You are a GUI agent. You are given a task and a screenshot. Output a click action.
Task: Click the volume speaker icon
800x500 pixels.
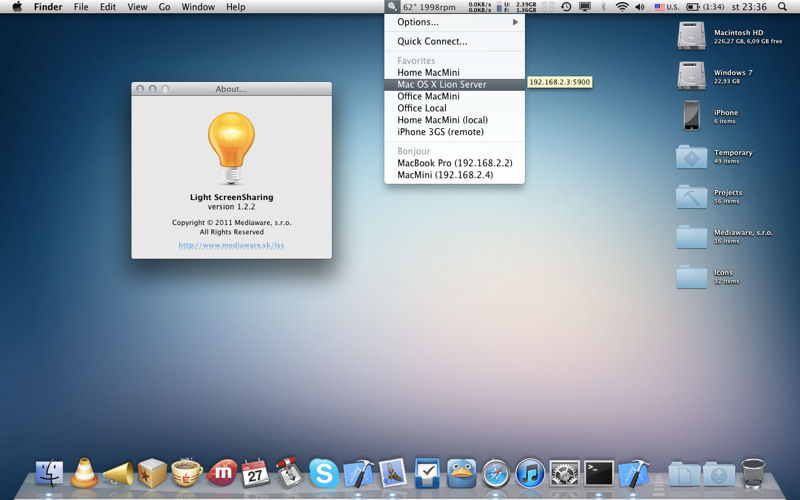coord(639,7)
